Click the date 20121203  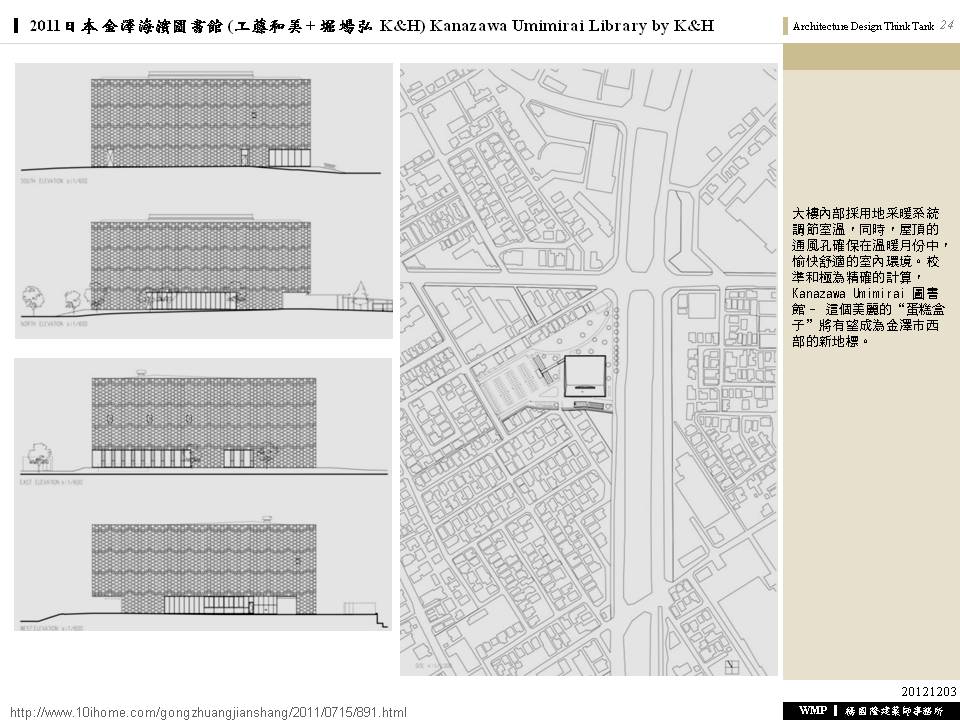929,691
